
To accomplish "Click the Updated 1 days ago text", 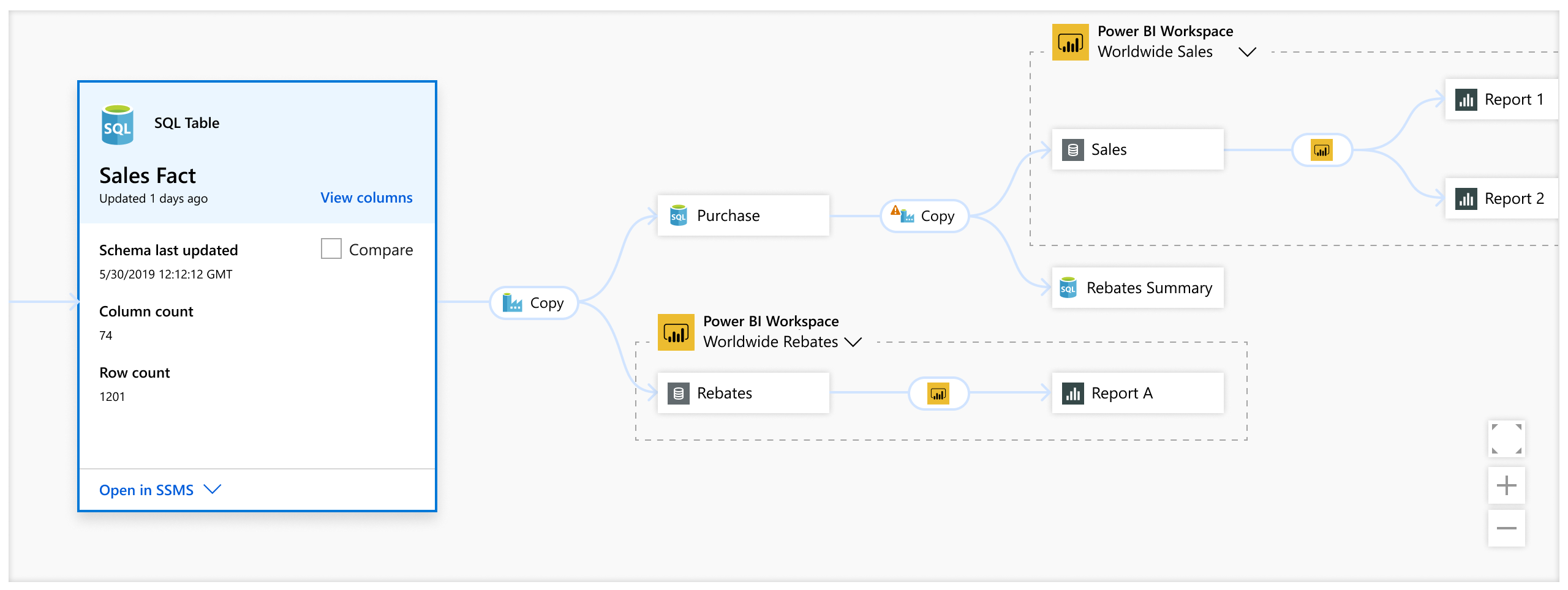I will coord(153,199).
